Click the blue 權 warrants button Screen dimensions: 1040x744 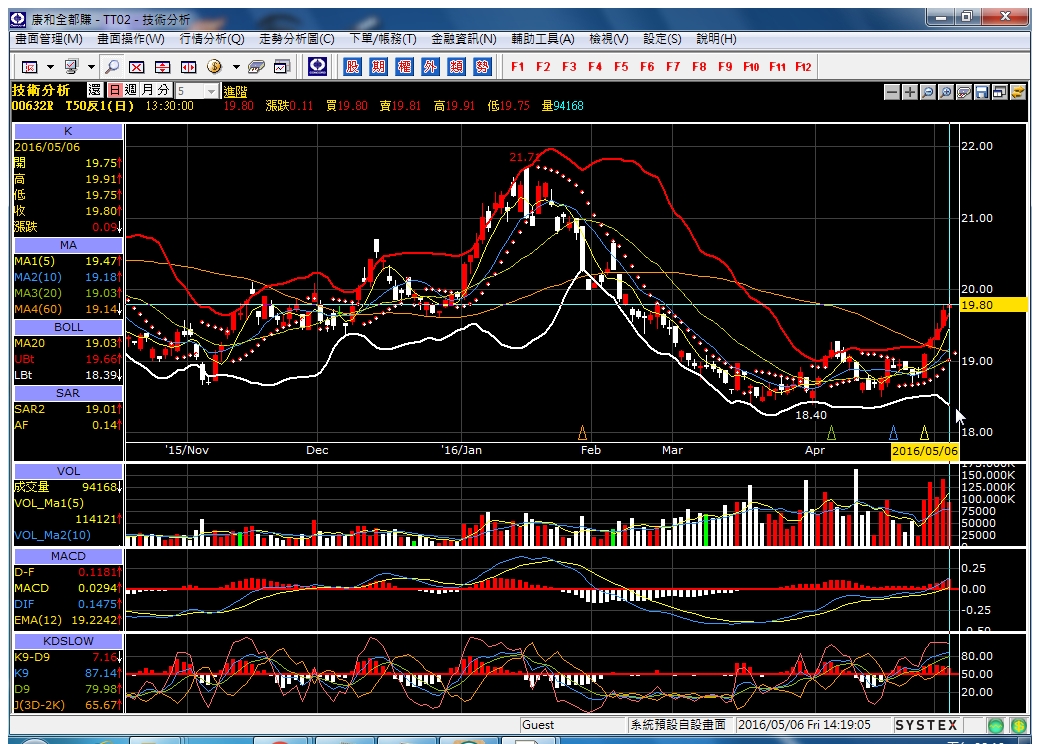pos(405,66)
